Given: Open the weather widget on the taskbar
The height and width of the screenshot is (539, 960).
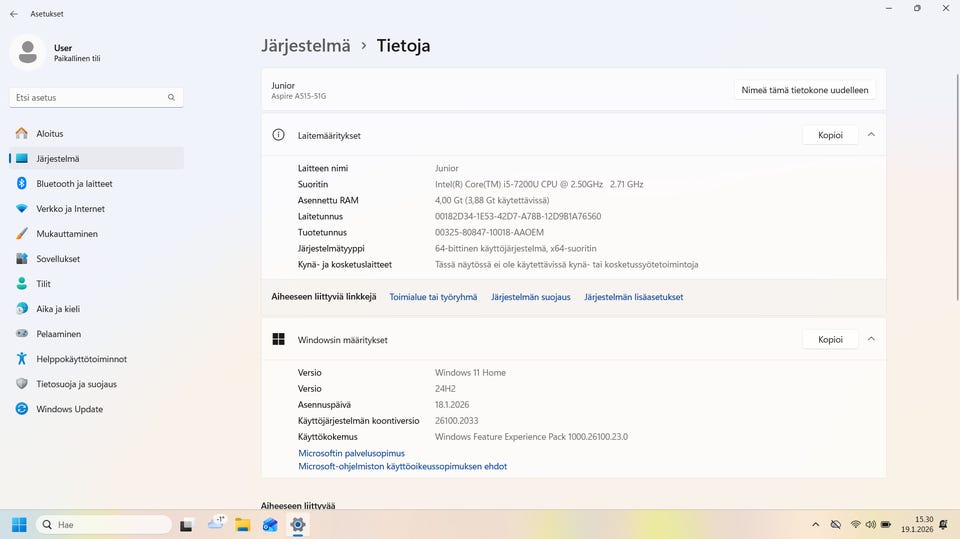Looking at the screenshot, I should 216,524.
